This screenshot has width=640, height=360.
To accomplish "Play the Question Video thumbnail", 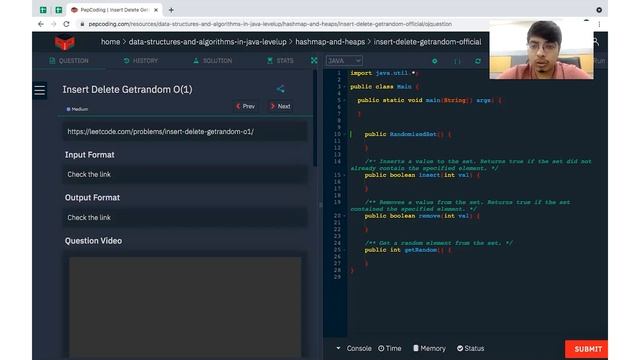I will [185, 307].
